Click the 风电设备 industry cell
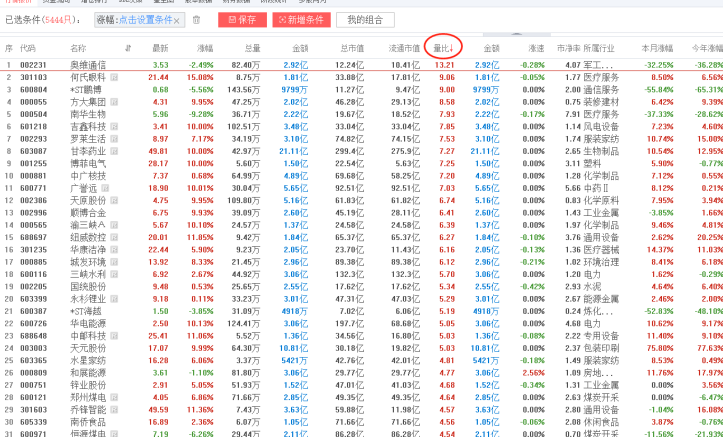Viewport: 724px width, 438px height. tap(601, 126)
